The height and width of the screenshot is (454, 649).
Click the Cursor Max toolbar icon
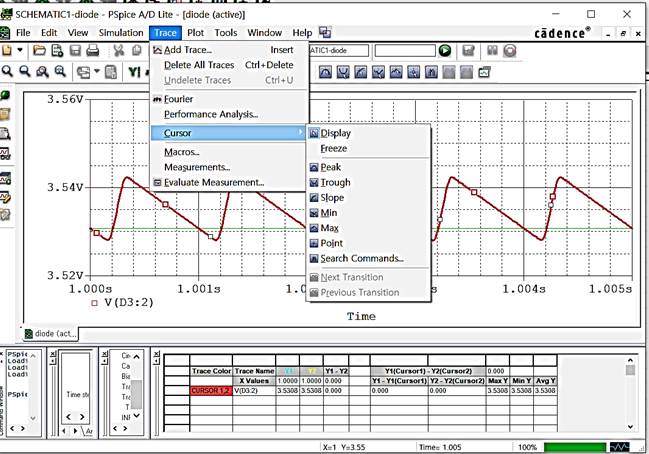click(x=396, y=72)
